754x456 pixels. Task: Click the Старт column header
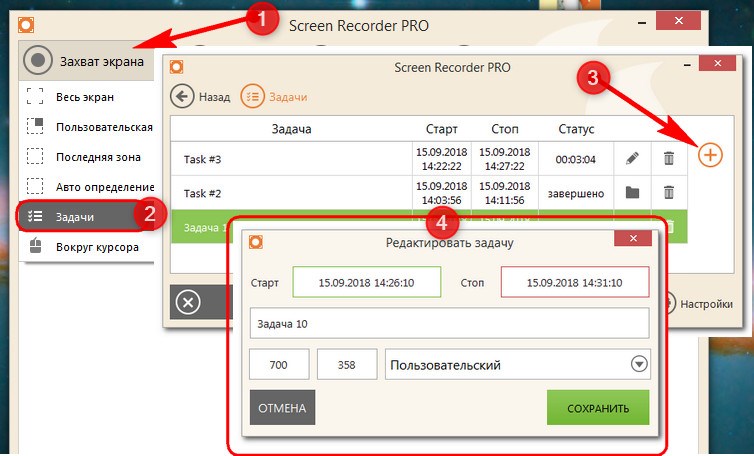click(441, 129)
